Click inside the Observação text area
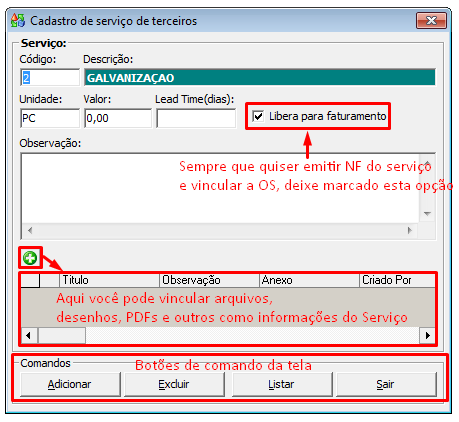This screenshot has height=422, width=459. tap(220, 188)
